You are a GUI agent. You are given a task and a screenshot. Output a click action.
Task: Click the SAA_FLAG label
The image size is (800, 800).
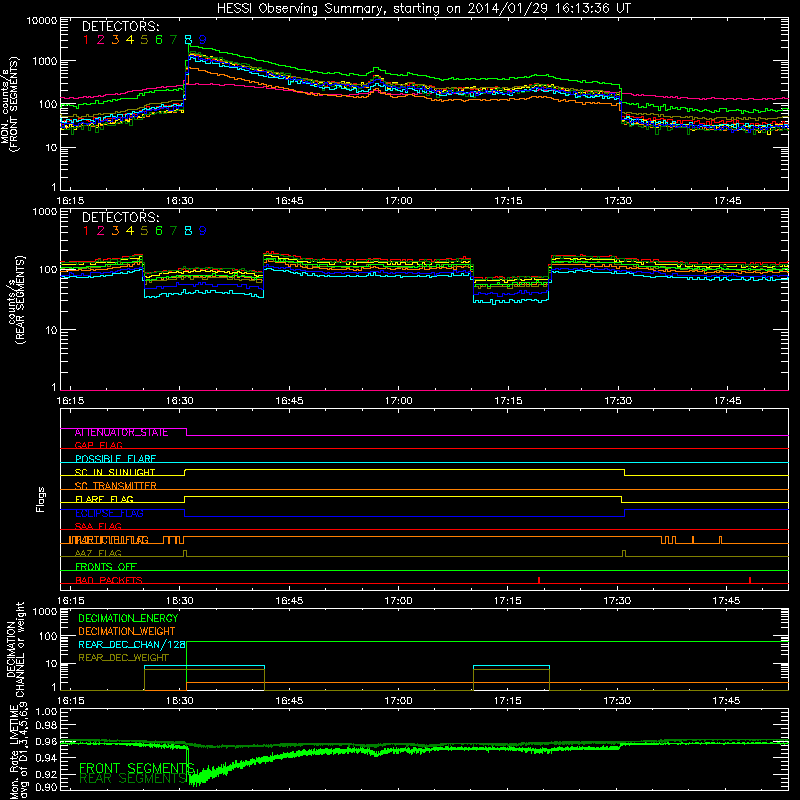(x=98, y=527)
